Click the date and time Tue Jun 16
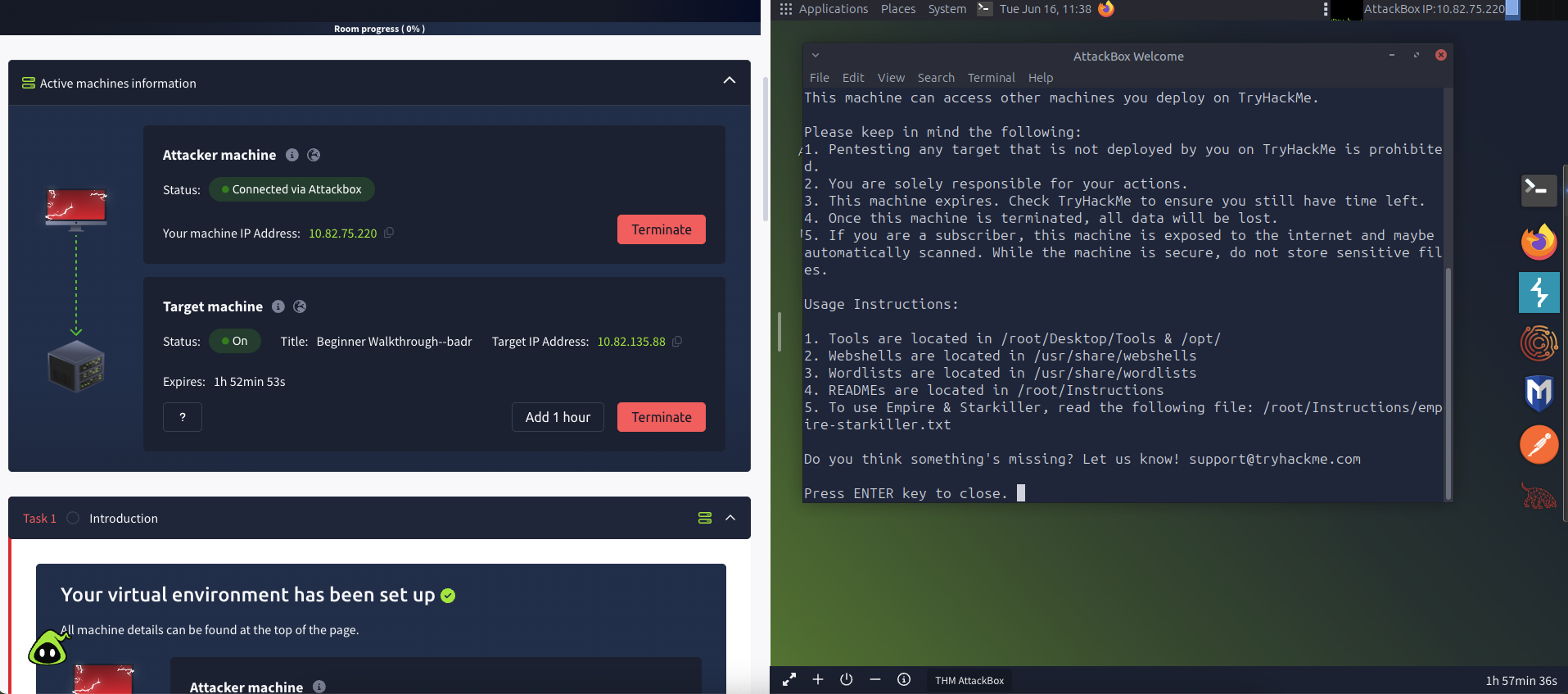The image size is (1568, 694). point(1046,9)
